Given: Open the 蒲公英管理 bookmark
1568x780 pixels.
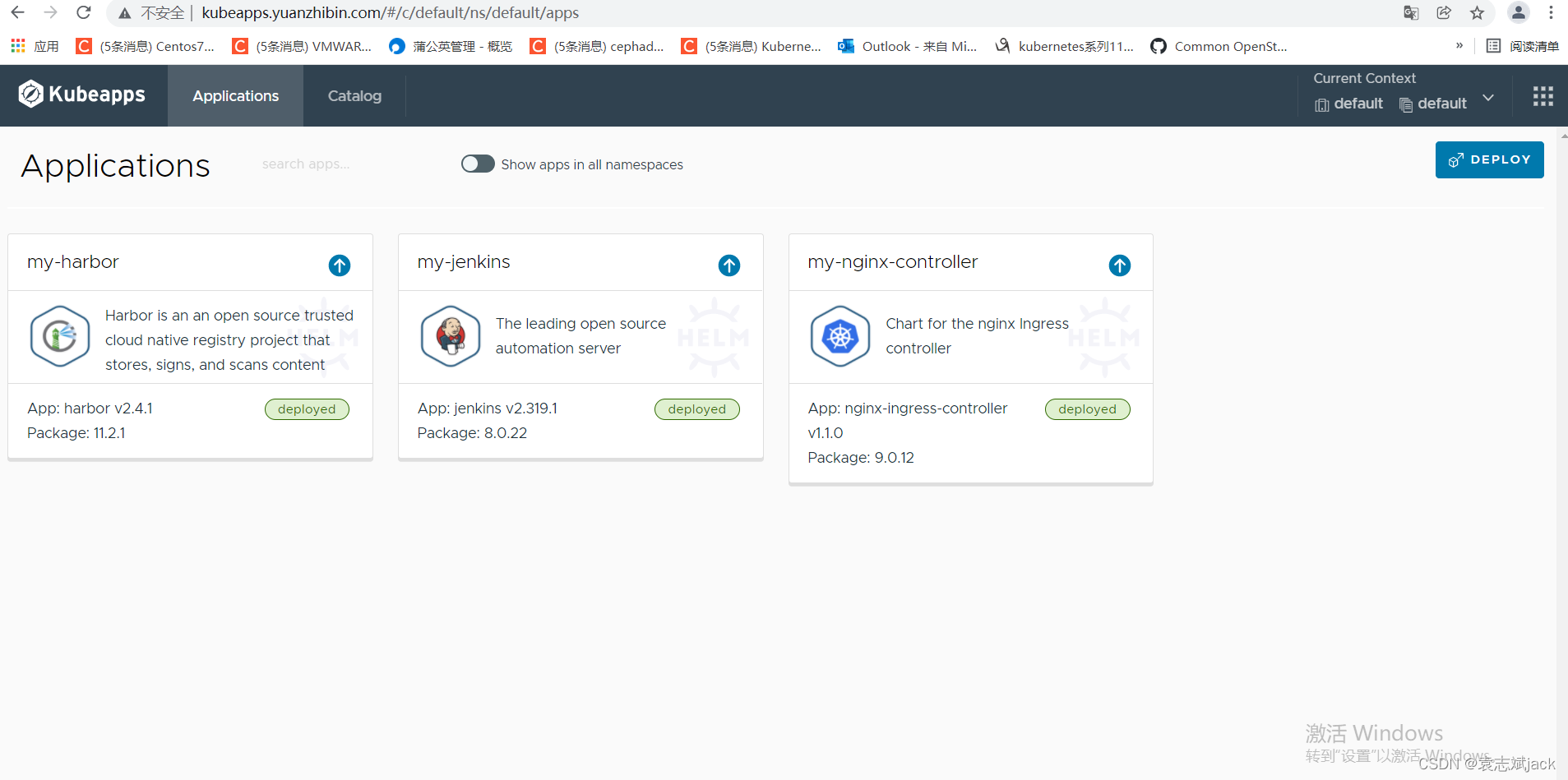Looking at the screenshot, I should tap(451, 46).
